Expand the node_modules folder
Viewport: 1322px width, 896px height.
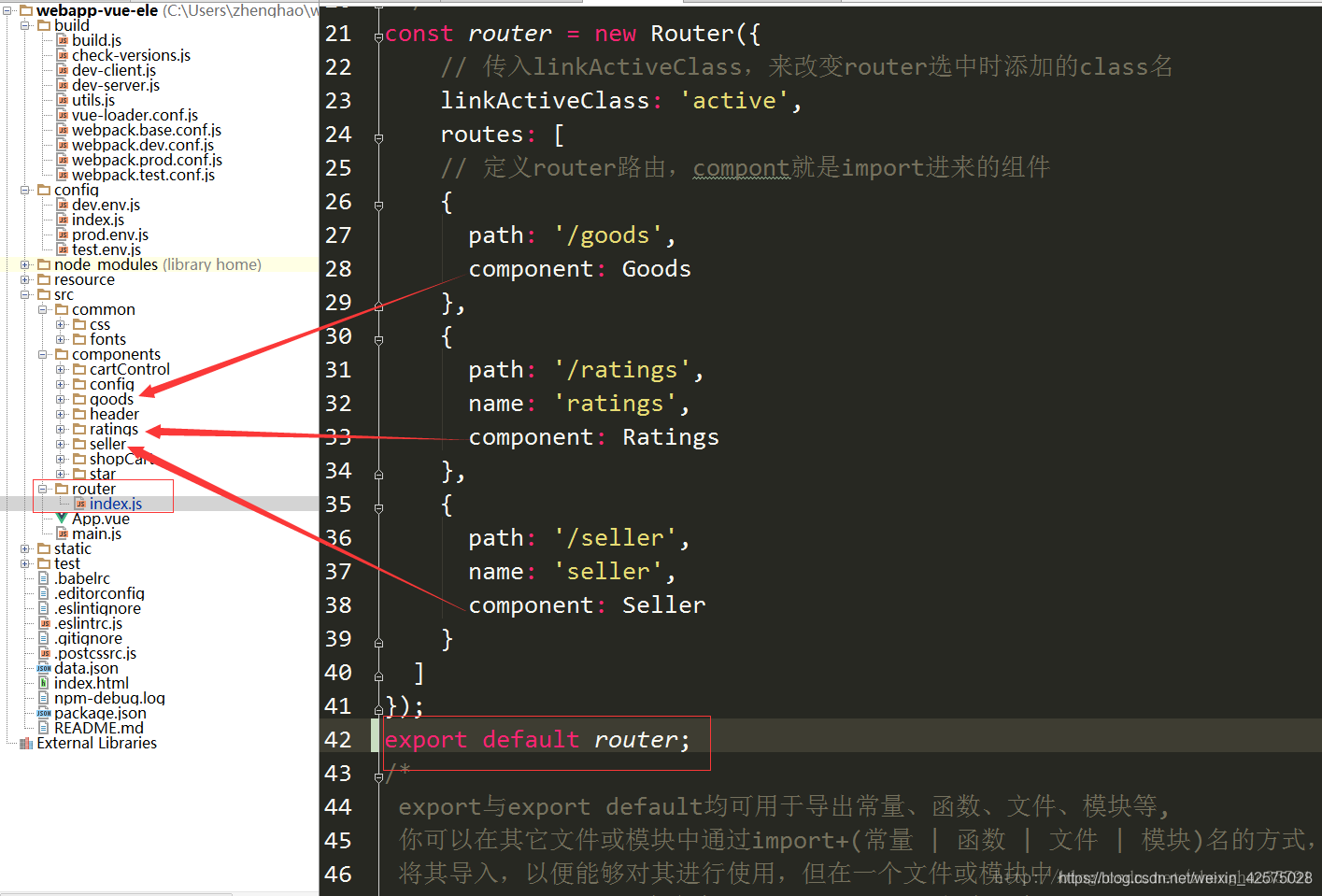pos(25,264)
